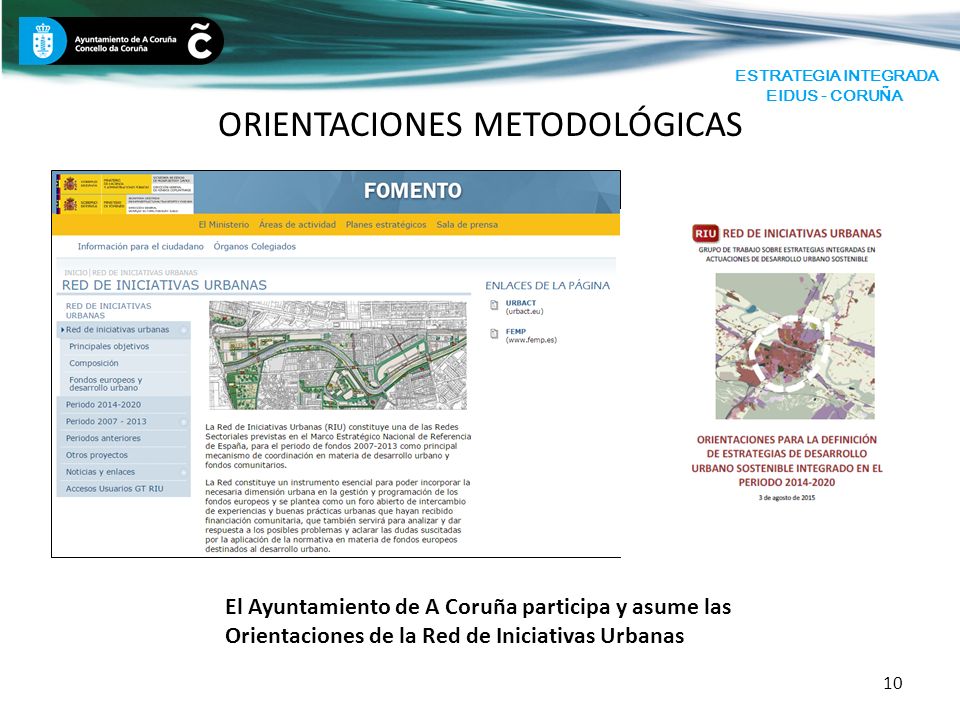Click the El Ayuntamiento de A Coruña participa caption

[478, 621]
